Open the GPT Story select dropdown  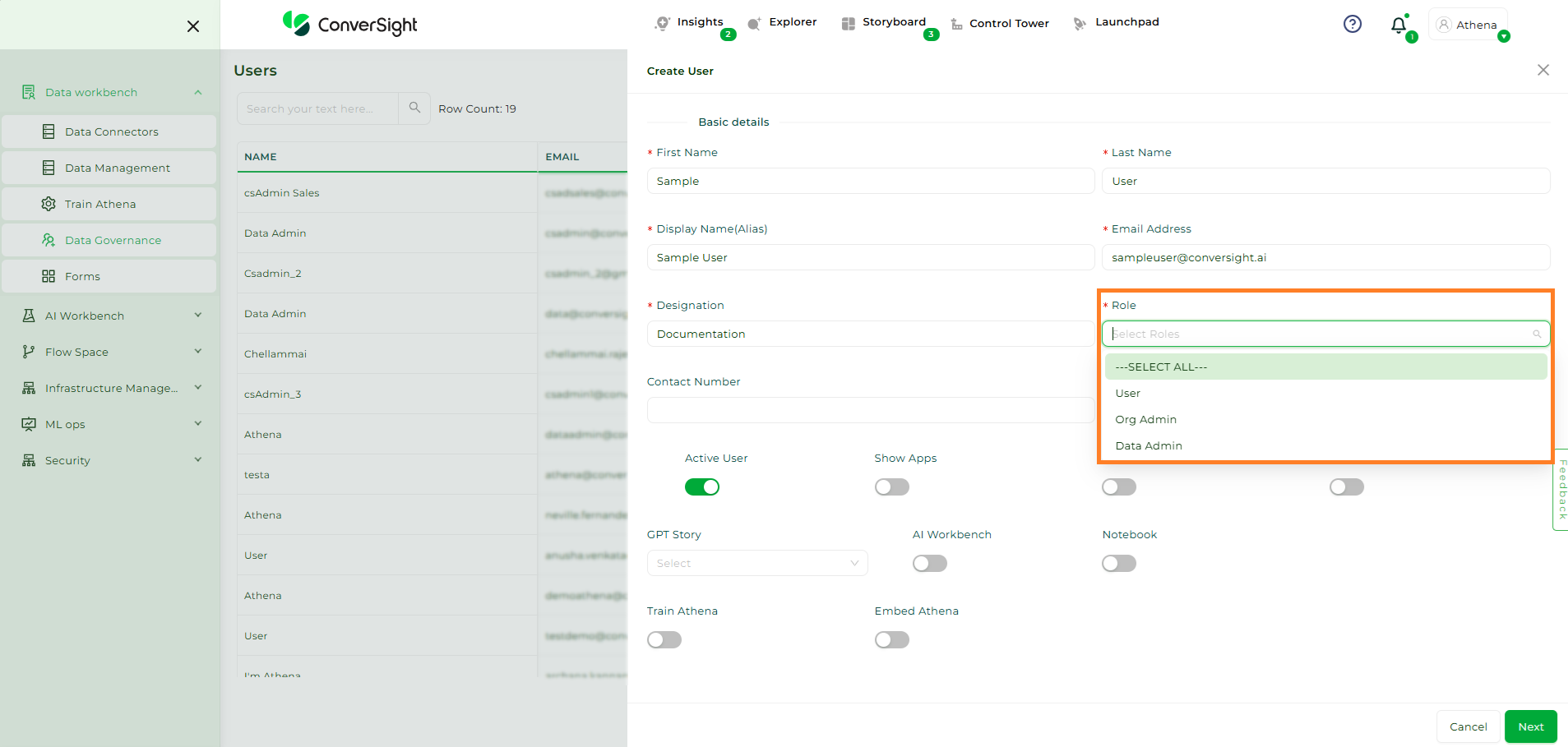click(x=756, y=564)
